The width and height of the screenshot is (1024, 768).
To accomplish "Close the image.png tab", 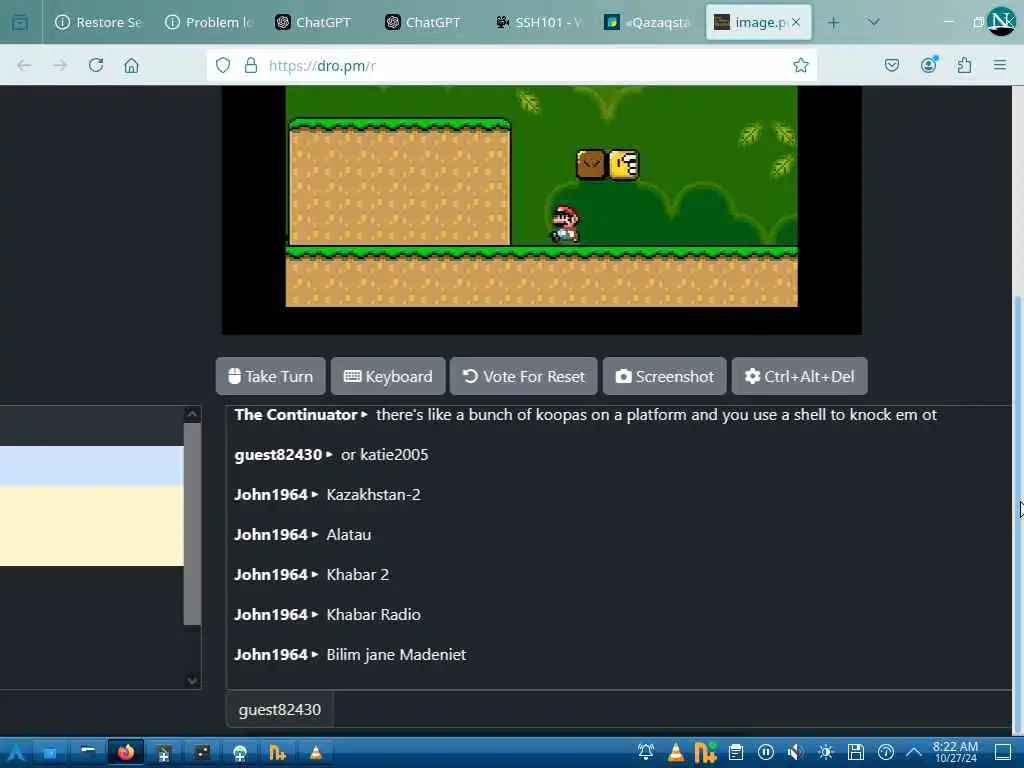I will pyautogui.click(x=796, y=22).
